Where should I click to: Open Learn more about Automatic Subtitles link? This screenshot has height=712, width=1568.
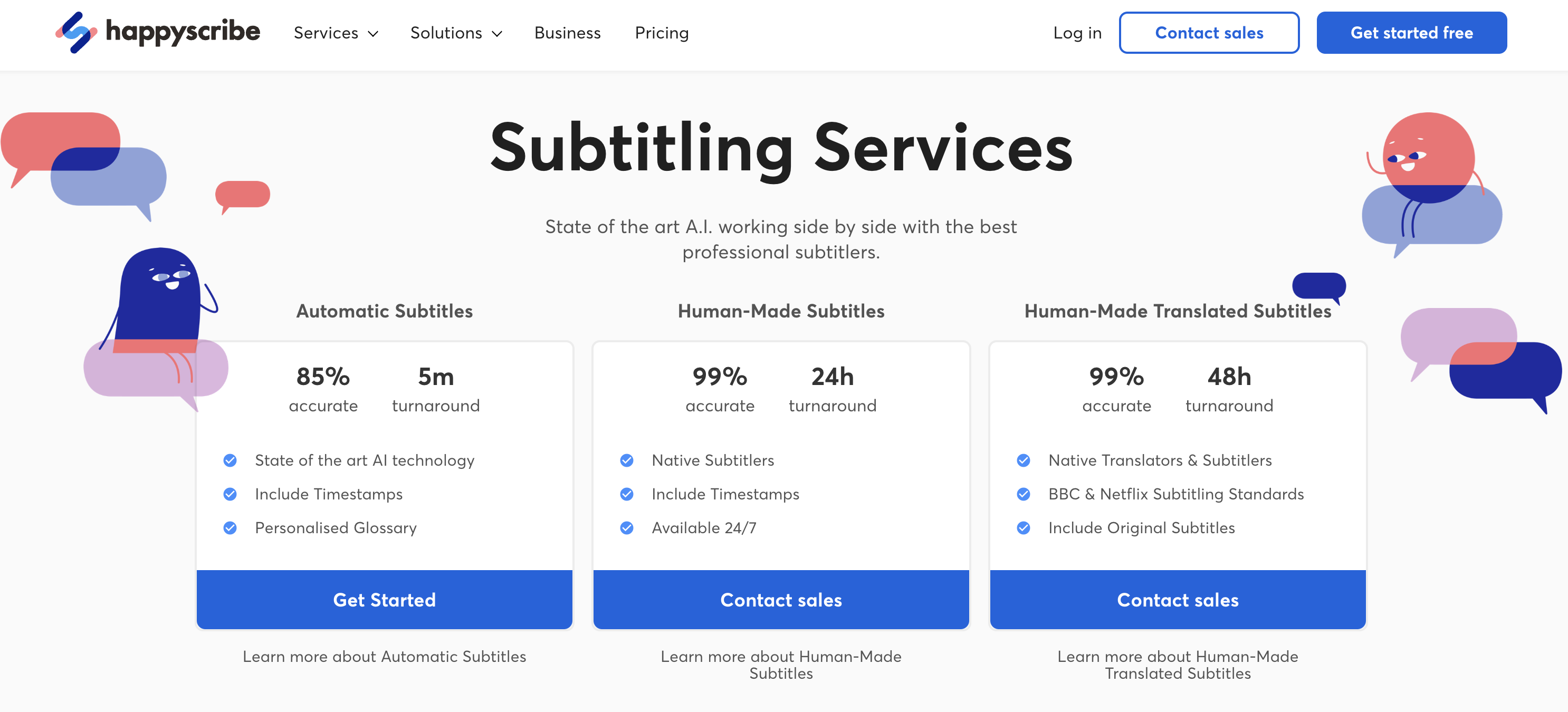click(384, 657)
